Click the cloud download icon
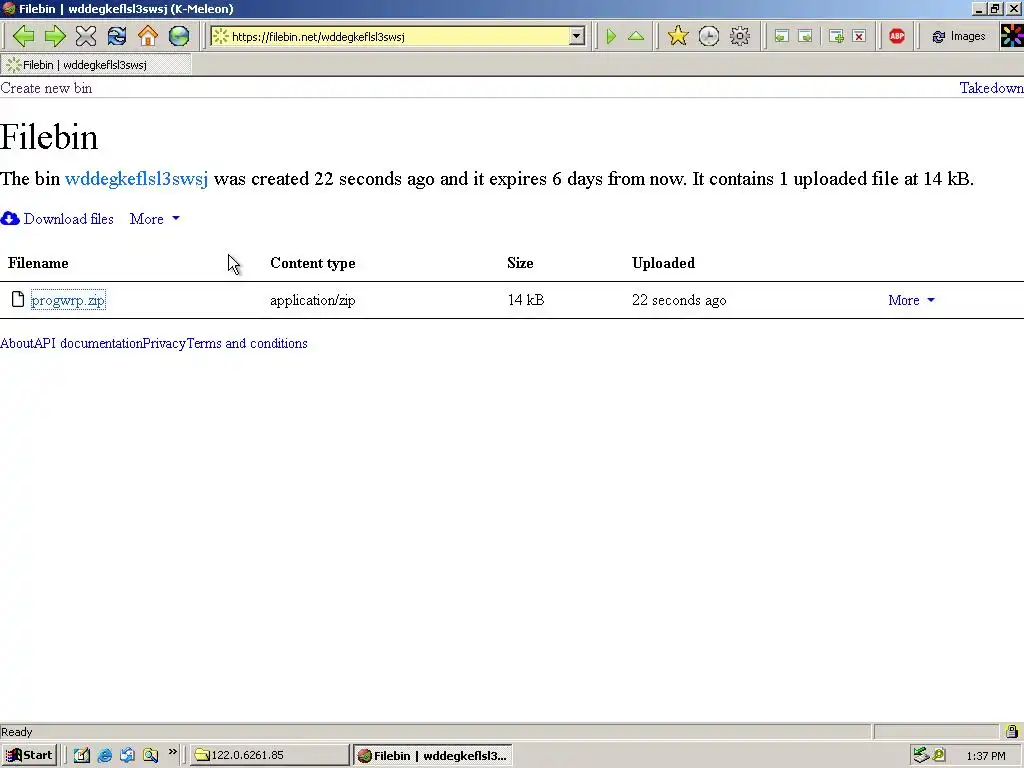The image size is (1024, 768). tap(10, 219)
